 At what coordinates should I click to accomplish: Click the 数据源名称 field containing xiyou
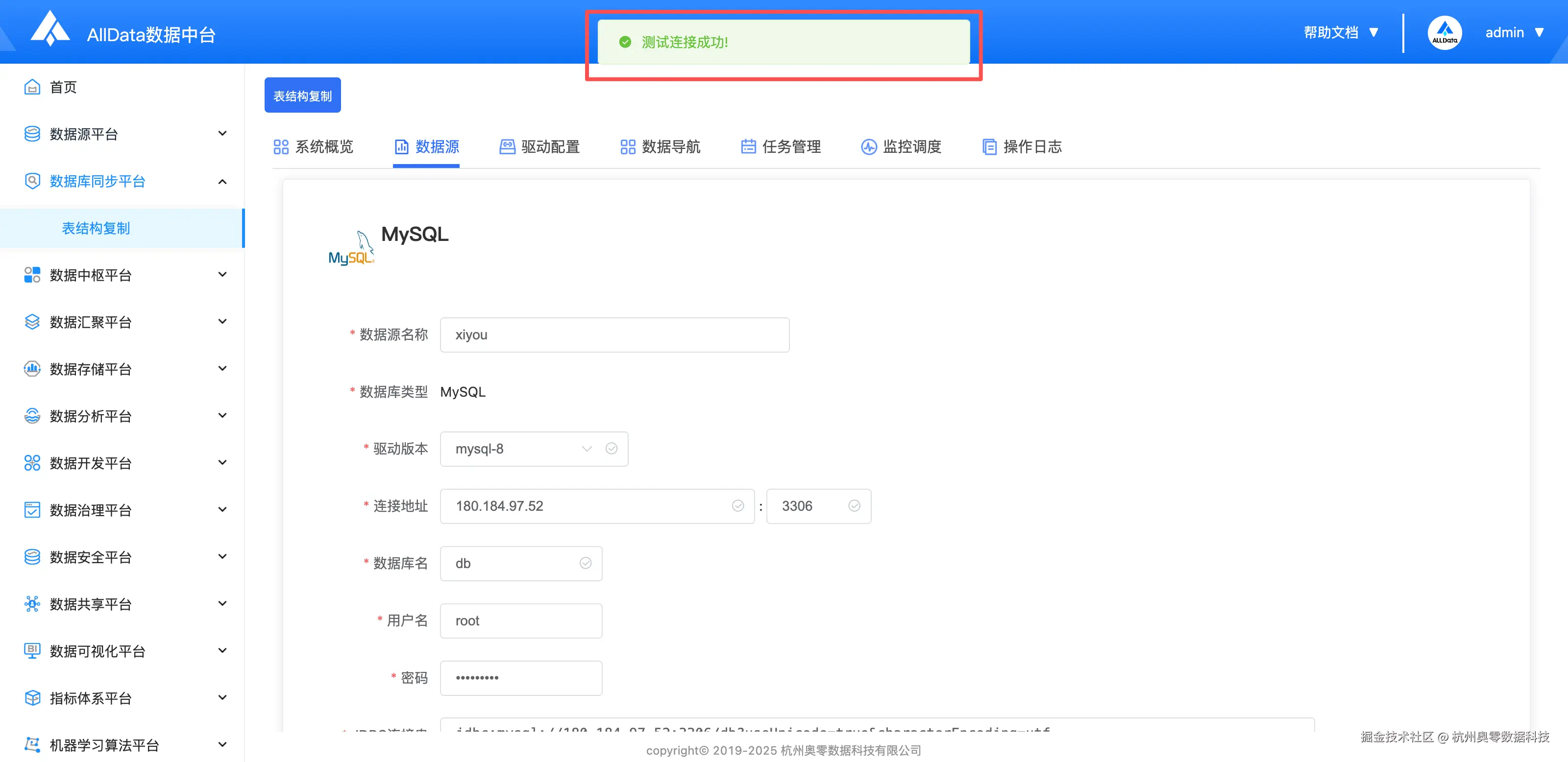(x=614, y=334)
